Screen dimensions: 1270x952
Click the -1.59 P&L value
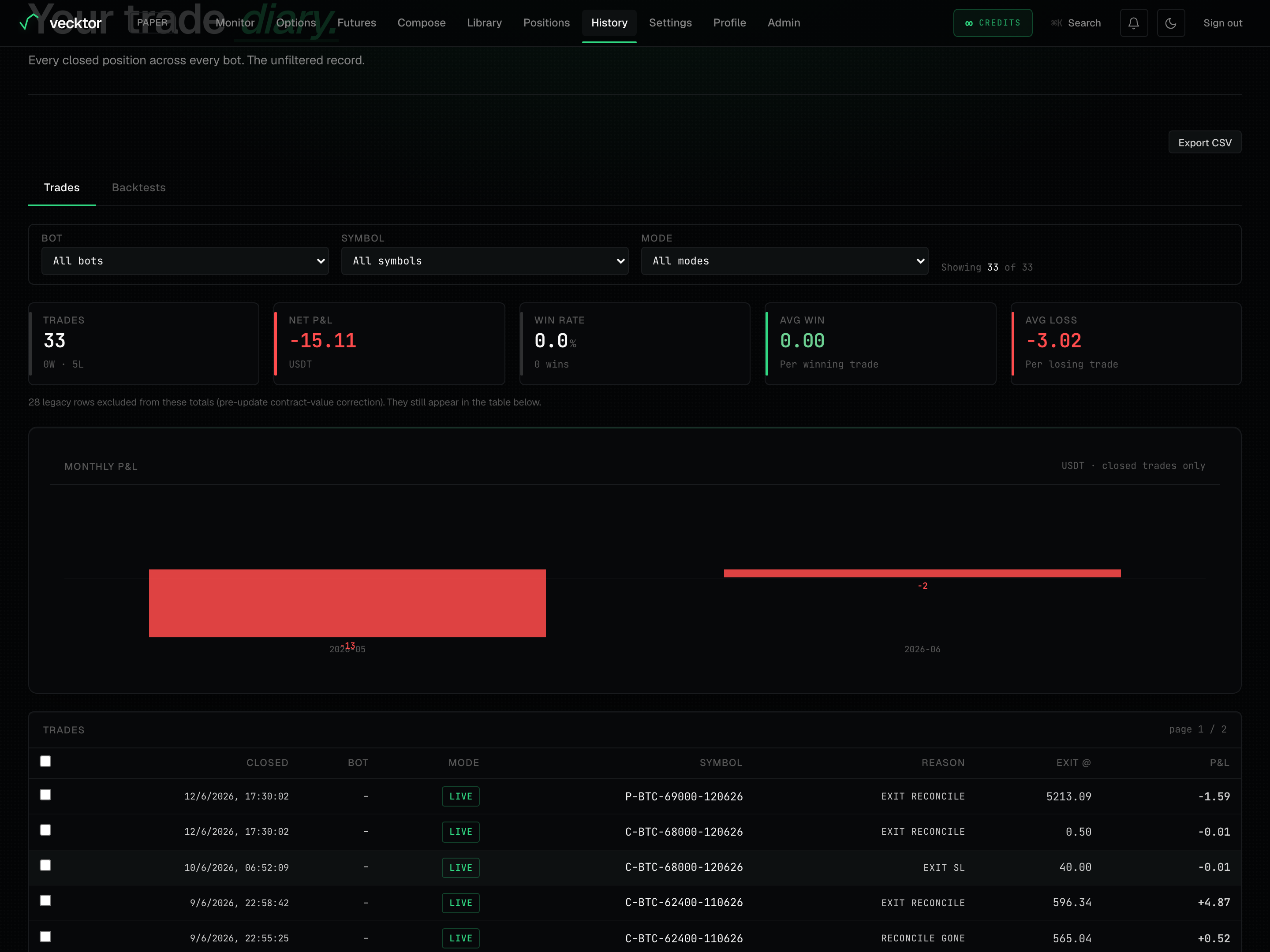pos(1214,796)
